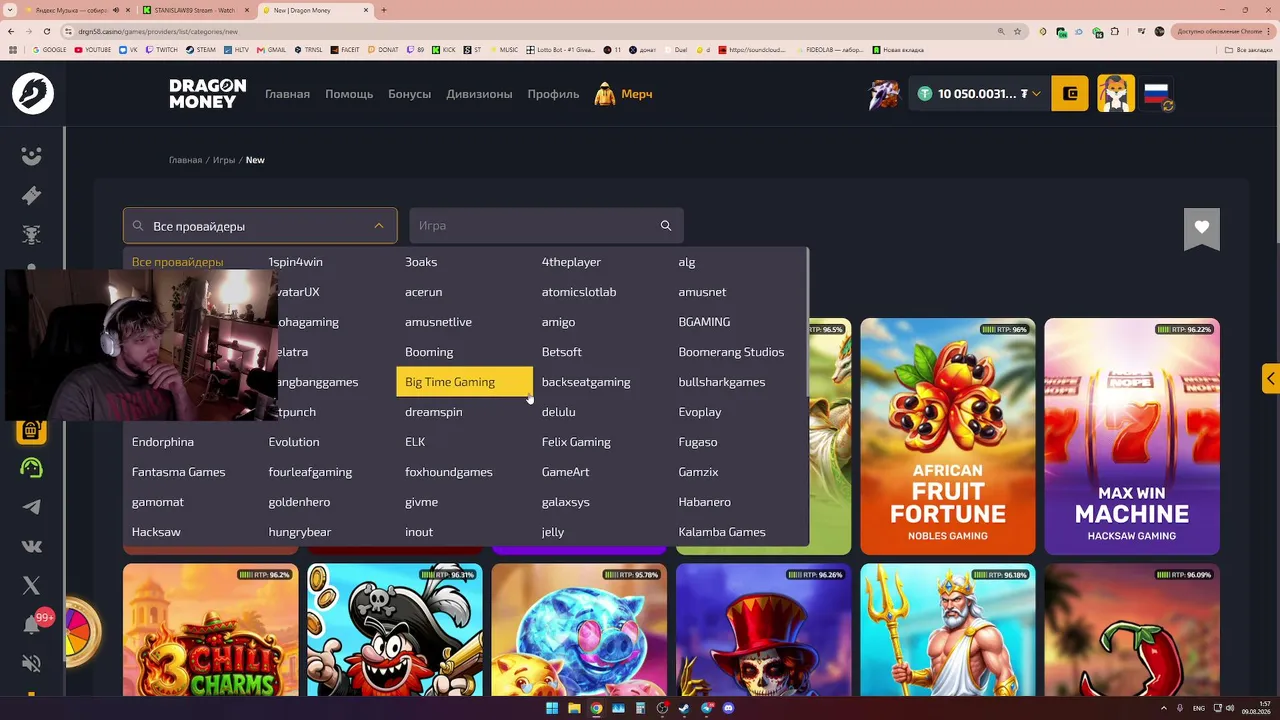The height and width of the screenshot is (720, 1280).
Task: Open the fox profile avatar
Action: coord(1116,94)
